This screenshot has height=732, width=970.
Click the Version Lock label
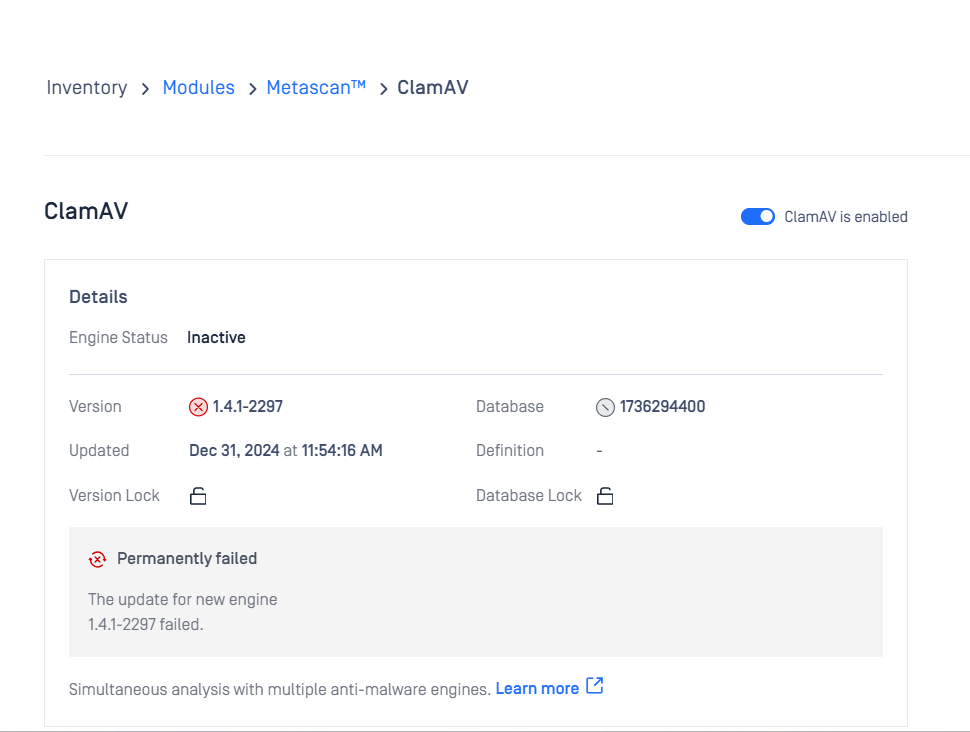point(114,496)
